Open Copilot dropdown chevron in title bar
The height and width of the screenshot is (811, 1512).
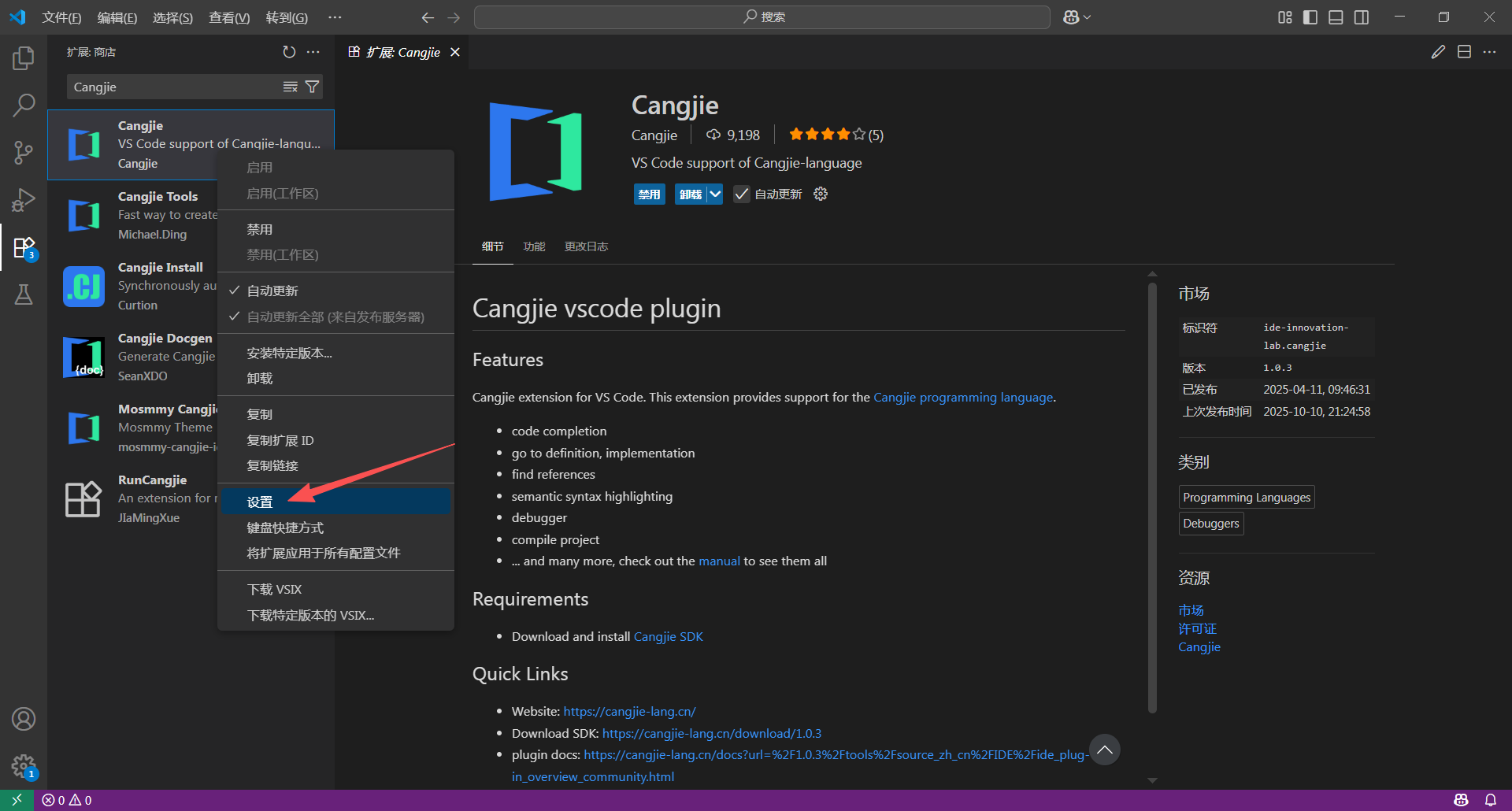[x=1088, y=17]
